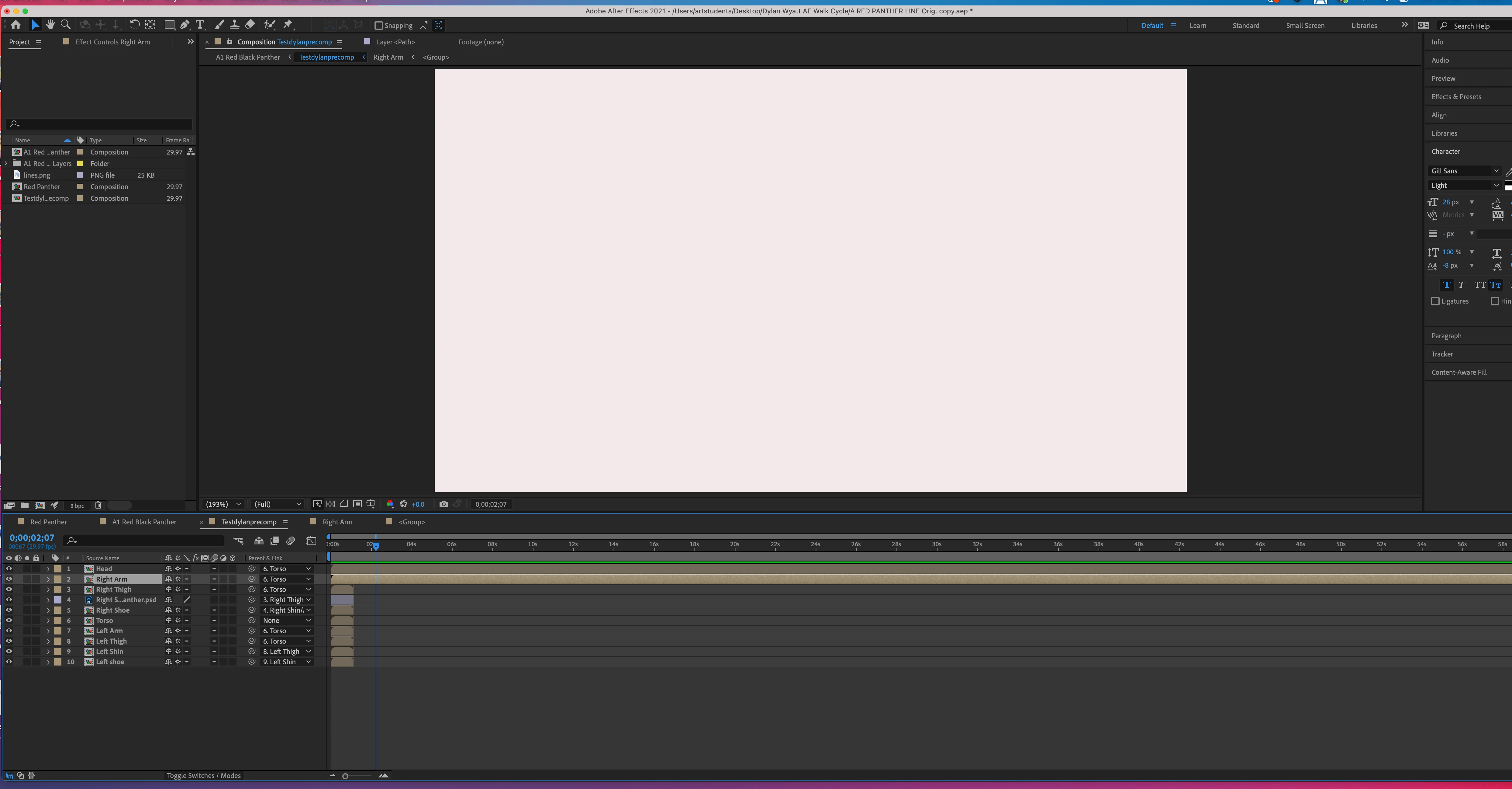1512x789 pixels.
Task: Enable the Snapping checkbox
Action: tap(378, 25)
